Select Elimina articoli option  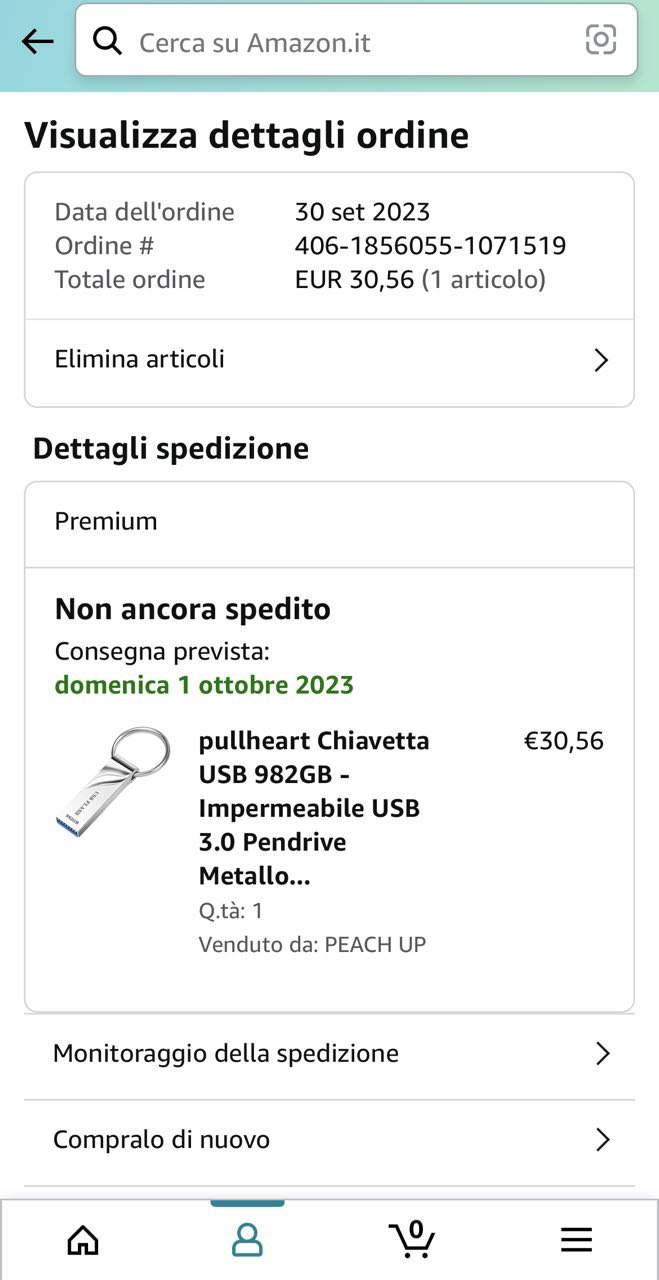(140, 359)
